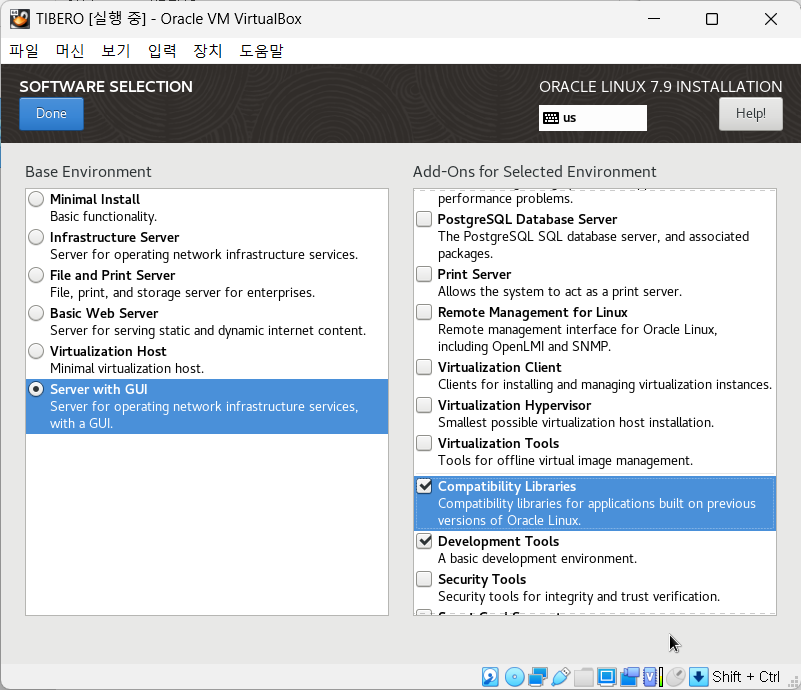Open the network adapter status icon
The height and width of the screenshot is (690, 801).
click(x=537, y=677)
